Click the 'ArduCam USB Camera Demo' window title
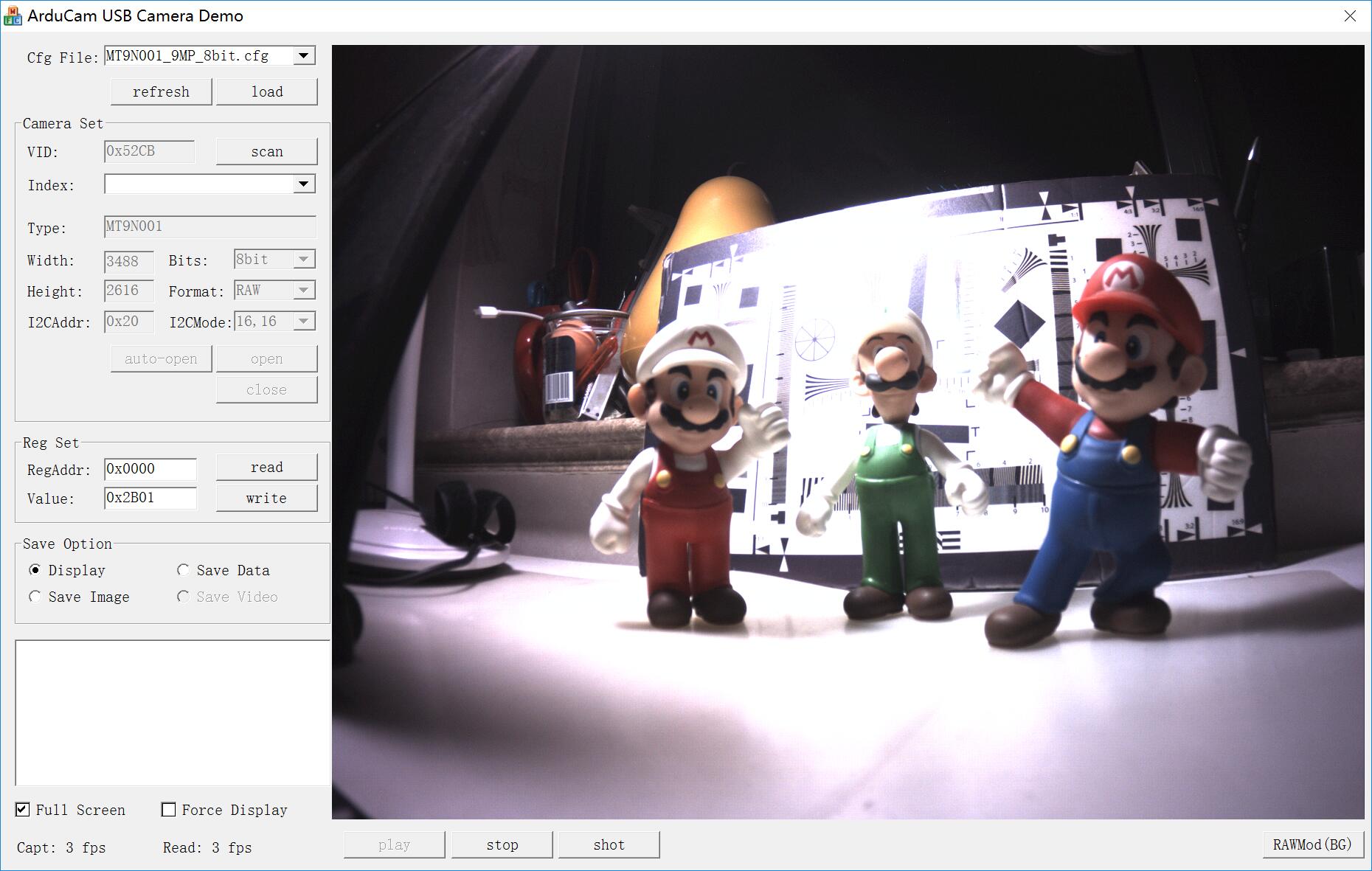 pos(136,15)
